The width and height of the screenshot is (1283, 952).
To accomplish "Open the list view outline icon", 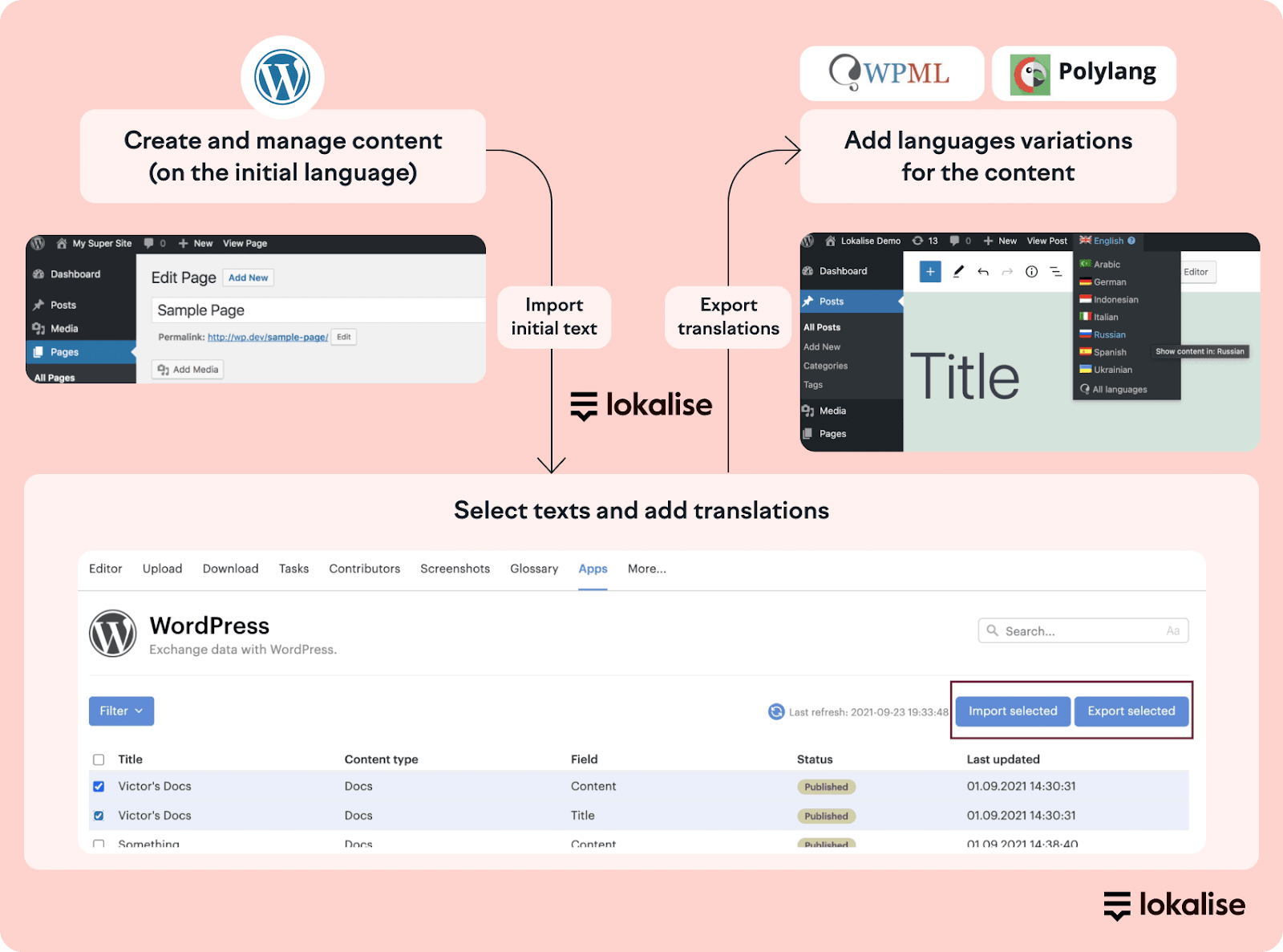I will (x=1056, y=272).
